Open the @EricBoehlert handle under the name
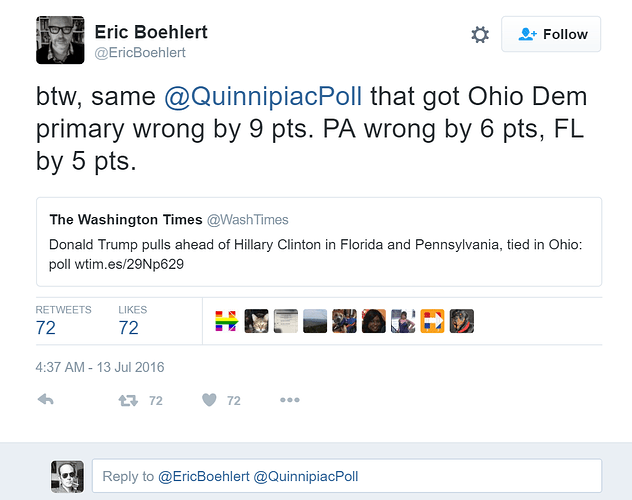 click(139, 52)
